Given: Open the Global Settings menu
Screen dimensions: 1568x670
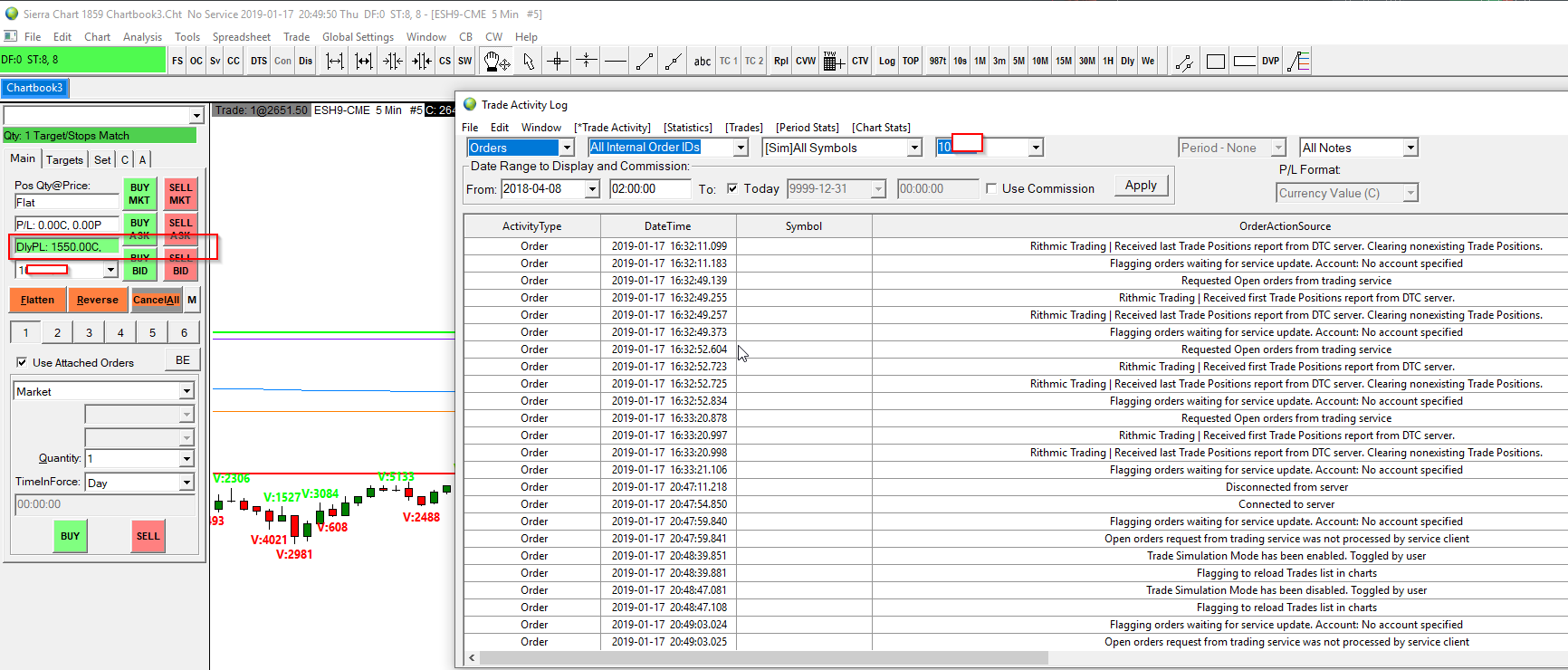Looking at the screenshot, I should click(358, 37).
